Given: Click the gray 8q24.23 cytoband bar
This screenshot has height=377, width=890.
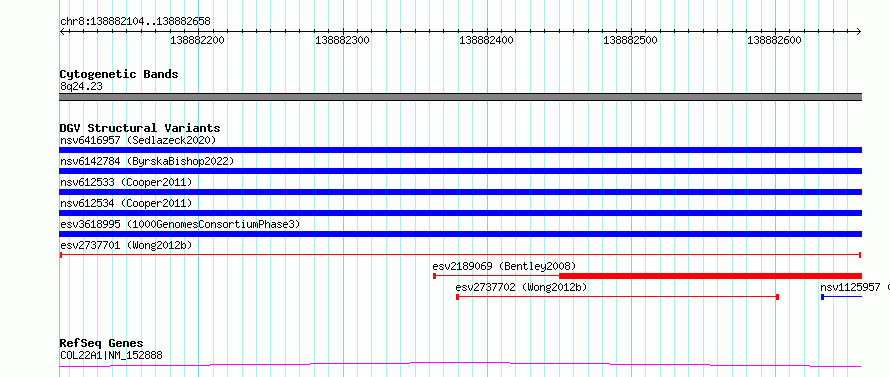Looking at the screenshot, I should (x=460, y=97).
